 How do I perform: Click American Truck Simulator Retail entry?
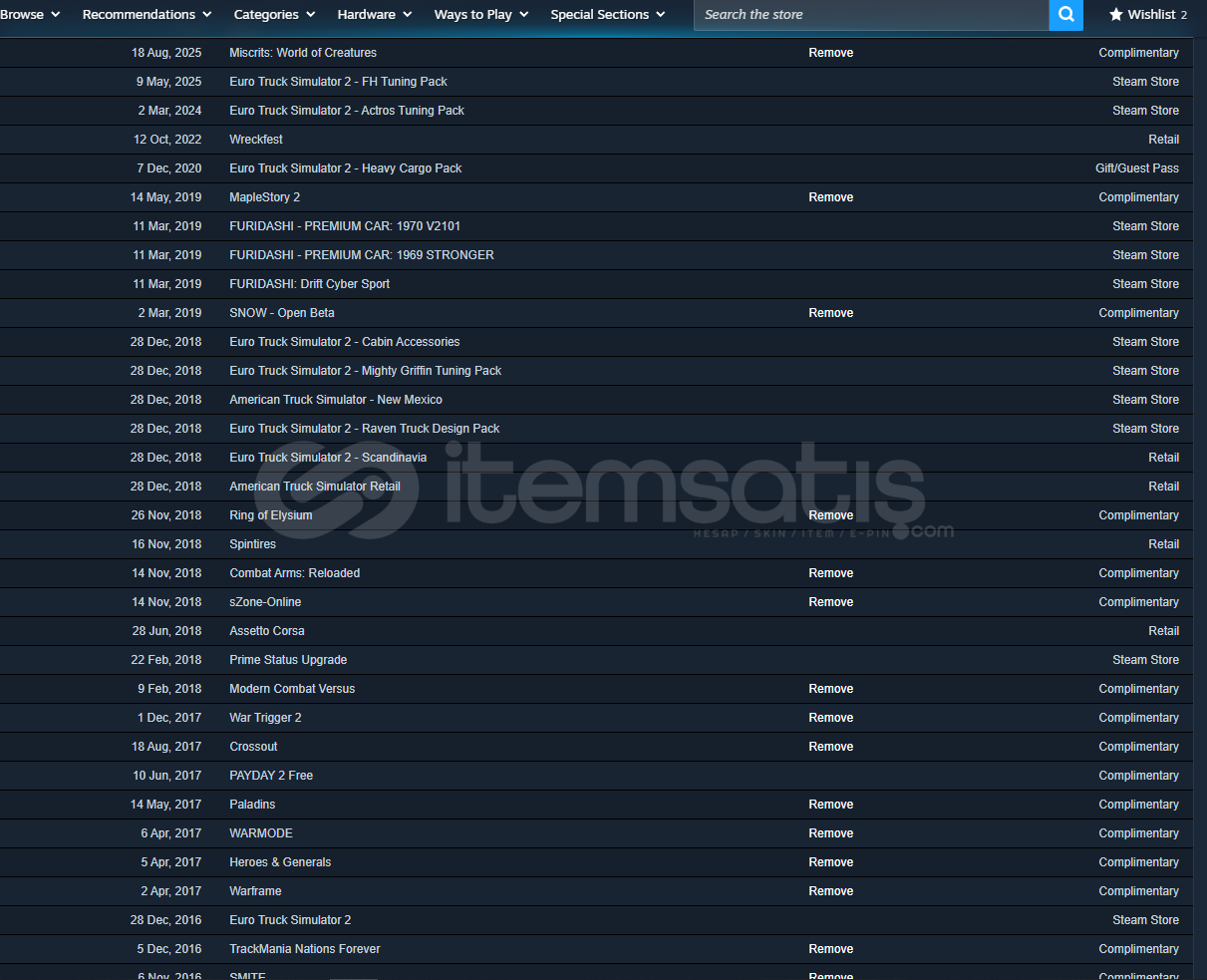315,487
